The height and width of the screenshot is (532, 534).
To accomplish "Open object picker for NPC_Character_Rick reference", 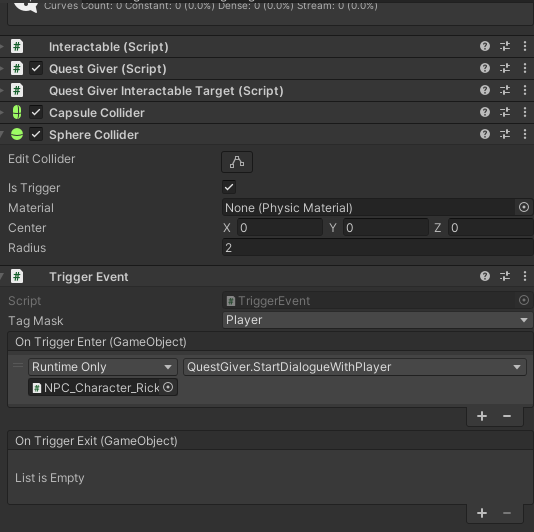I will click(x=168, y=387).
